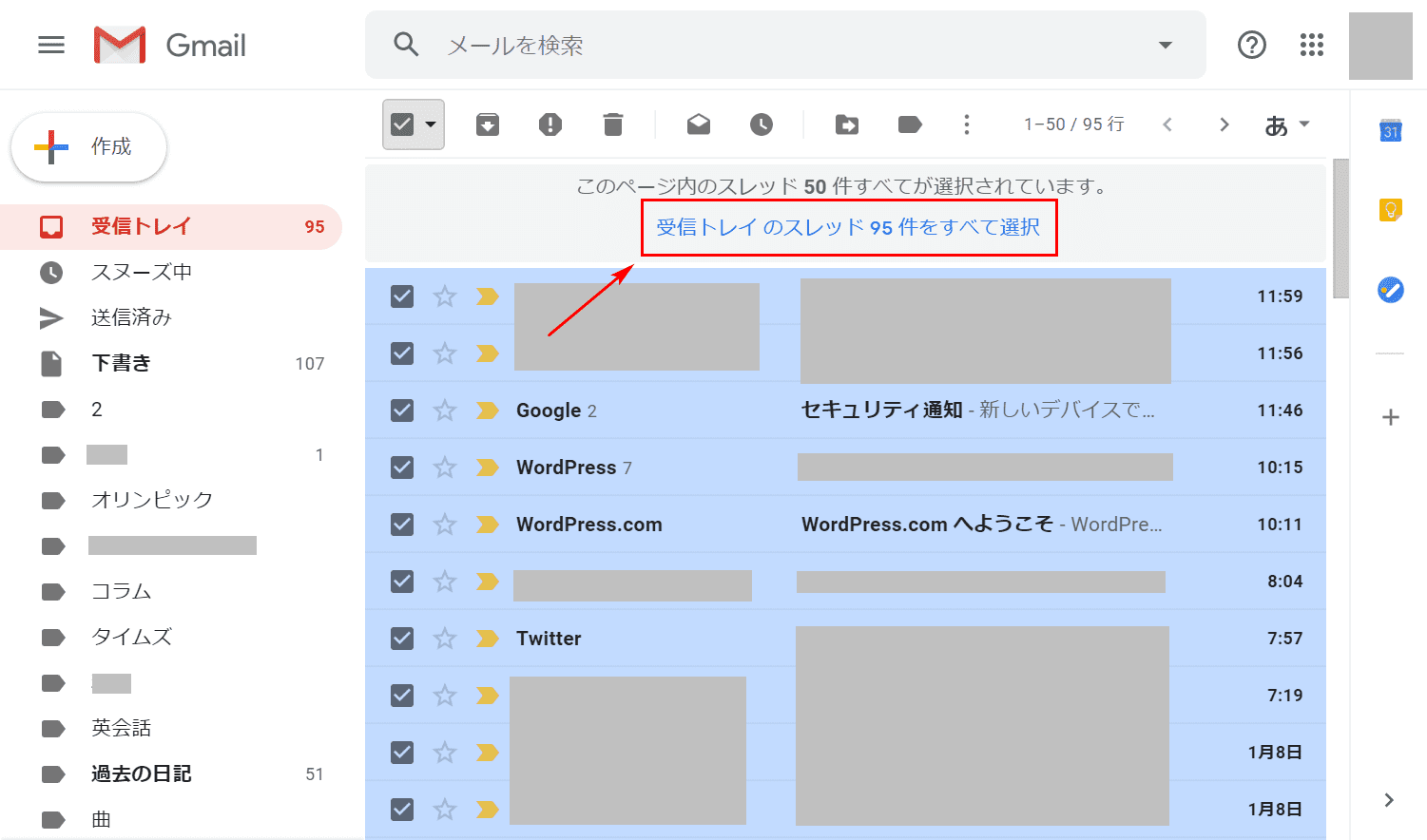Report selected messages as spam
This screenshot has width=1427, height=840.
point(550,124)
